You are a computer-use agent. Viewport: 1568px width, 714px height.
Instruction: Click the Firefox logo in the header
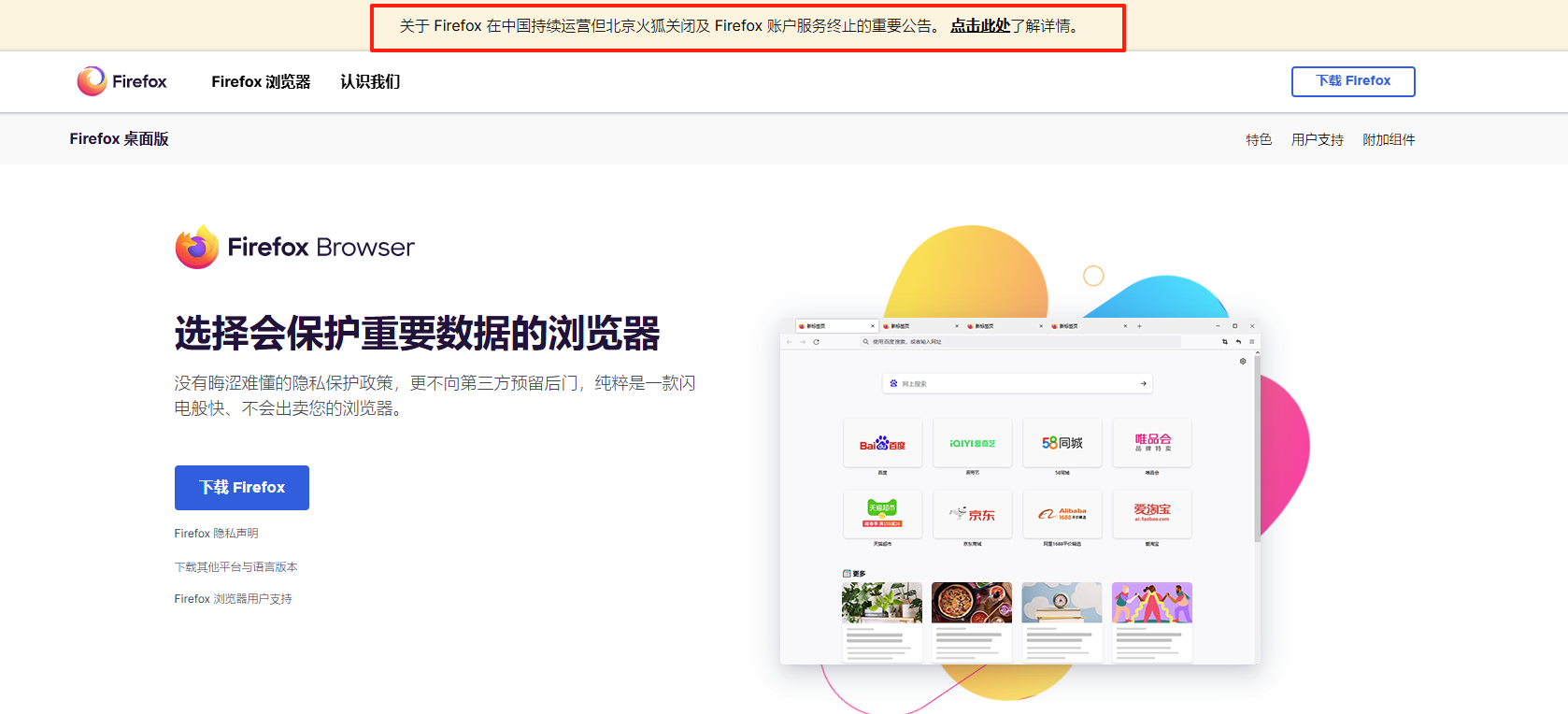(x=121, y=81)
